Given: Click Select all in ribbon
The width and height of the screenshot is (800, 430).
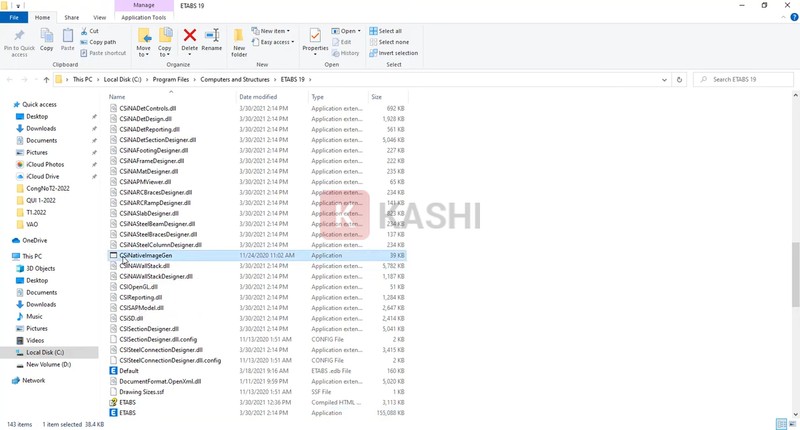Looking at the screenshot, I should click(385, 31).
